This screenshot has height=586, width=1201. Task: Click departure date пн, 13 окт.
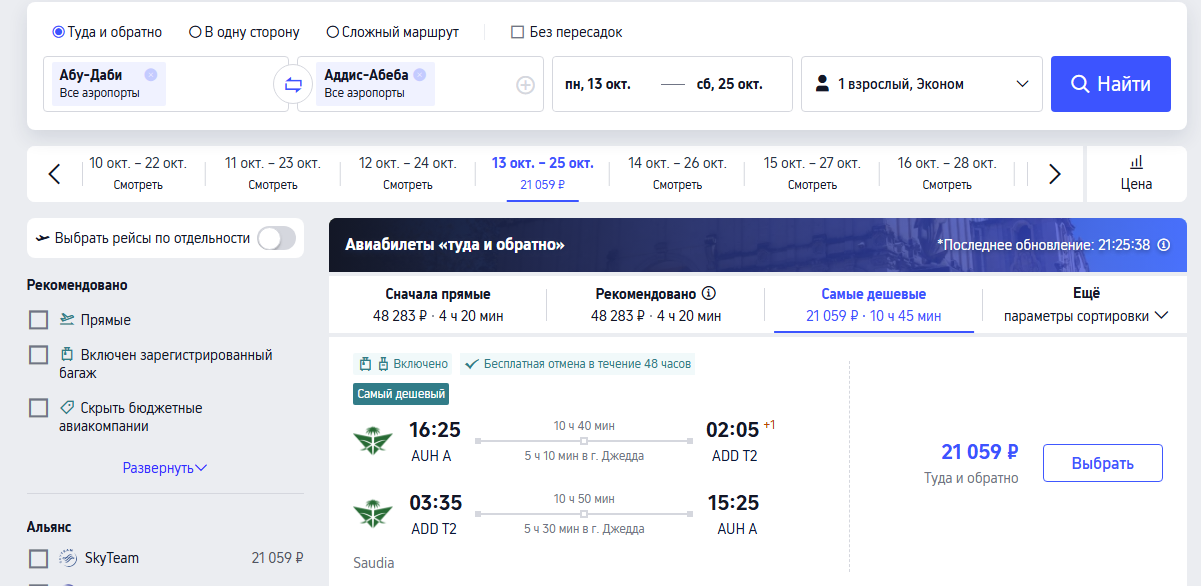click(x=598, y=84)
